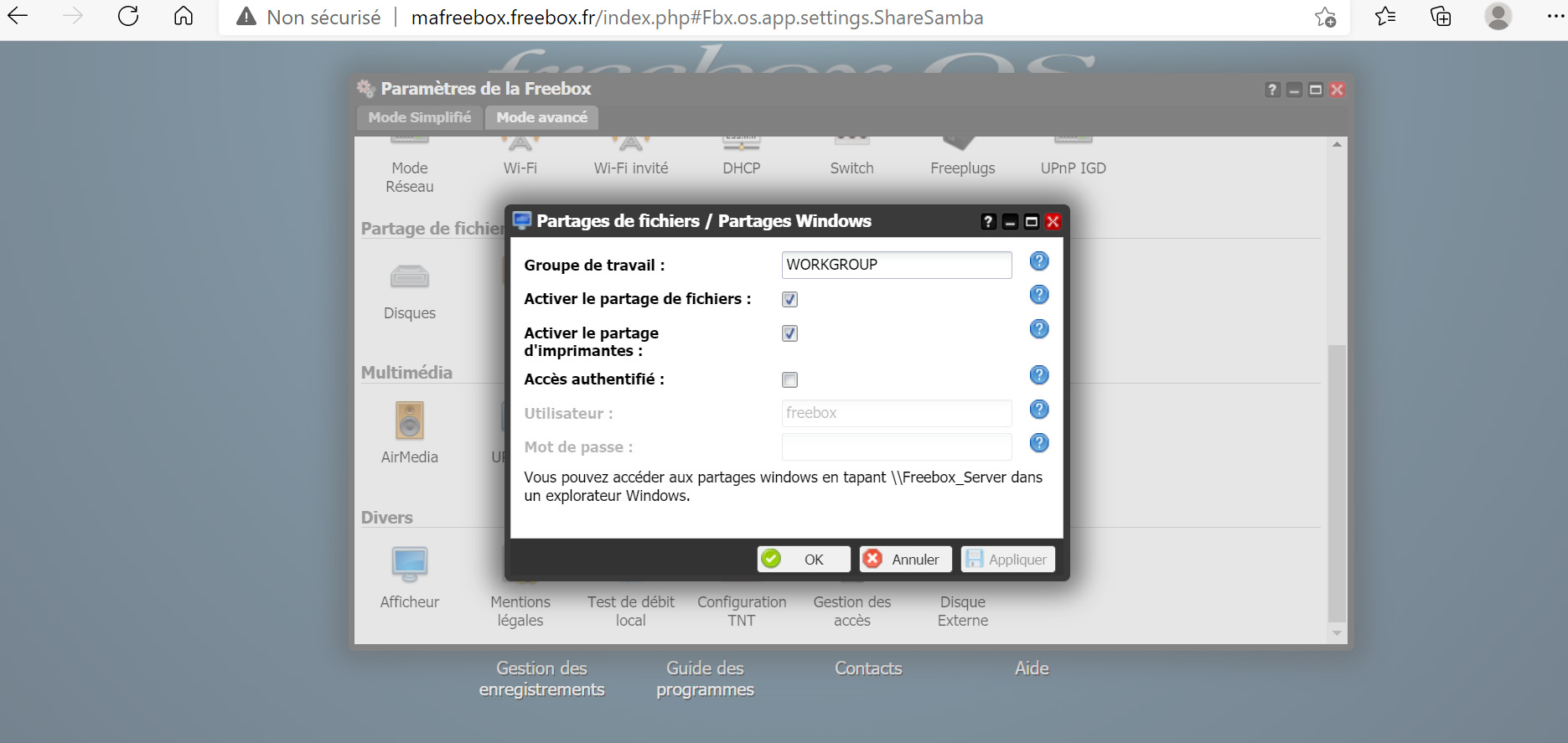
Task: Open browser profile avatar
Action: coord(1498,16)
